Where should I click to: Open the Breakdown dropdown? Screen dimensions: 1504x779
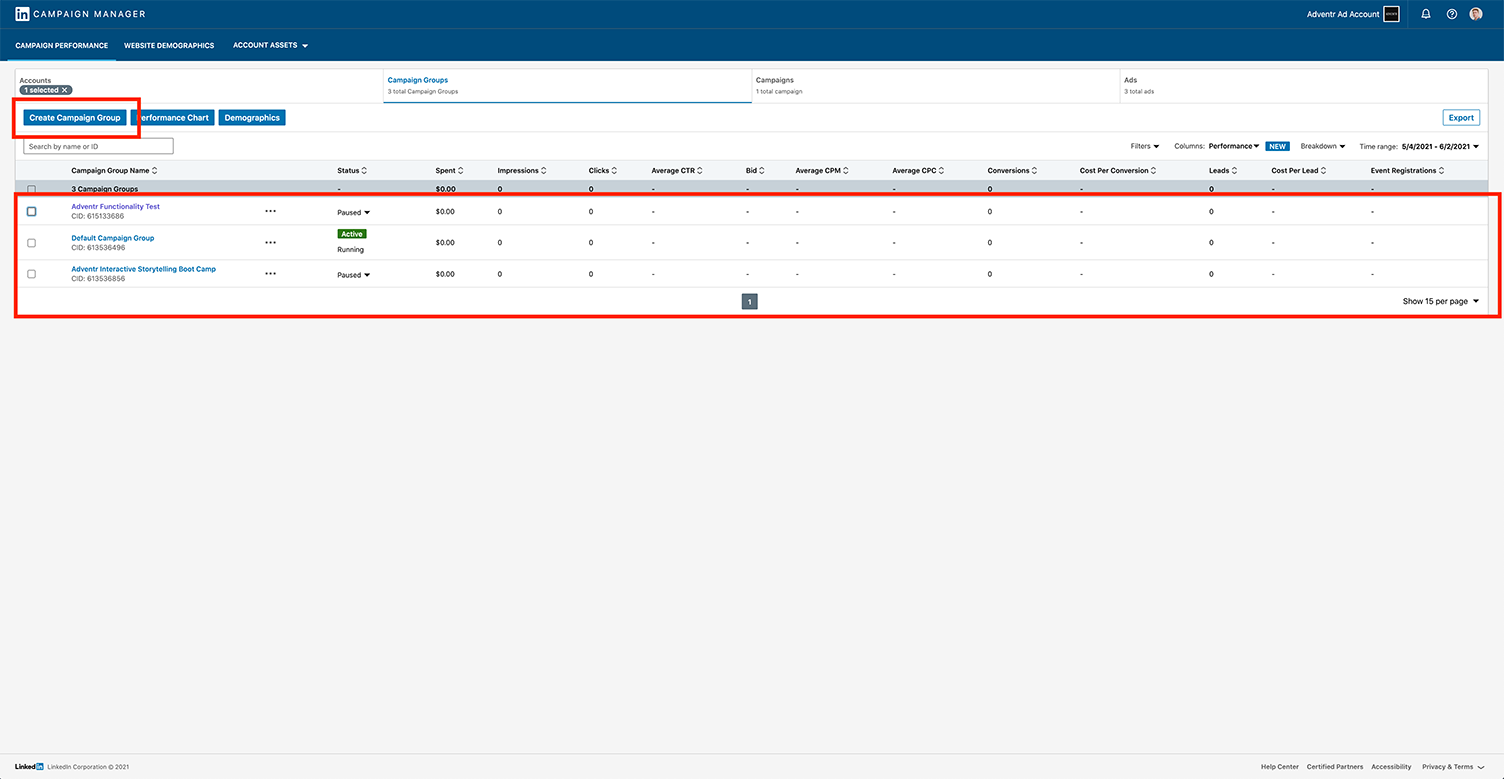(1322, 146)
